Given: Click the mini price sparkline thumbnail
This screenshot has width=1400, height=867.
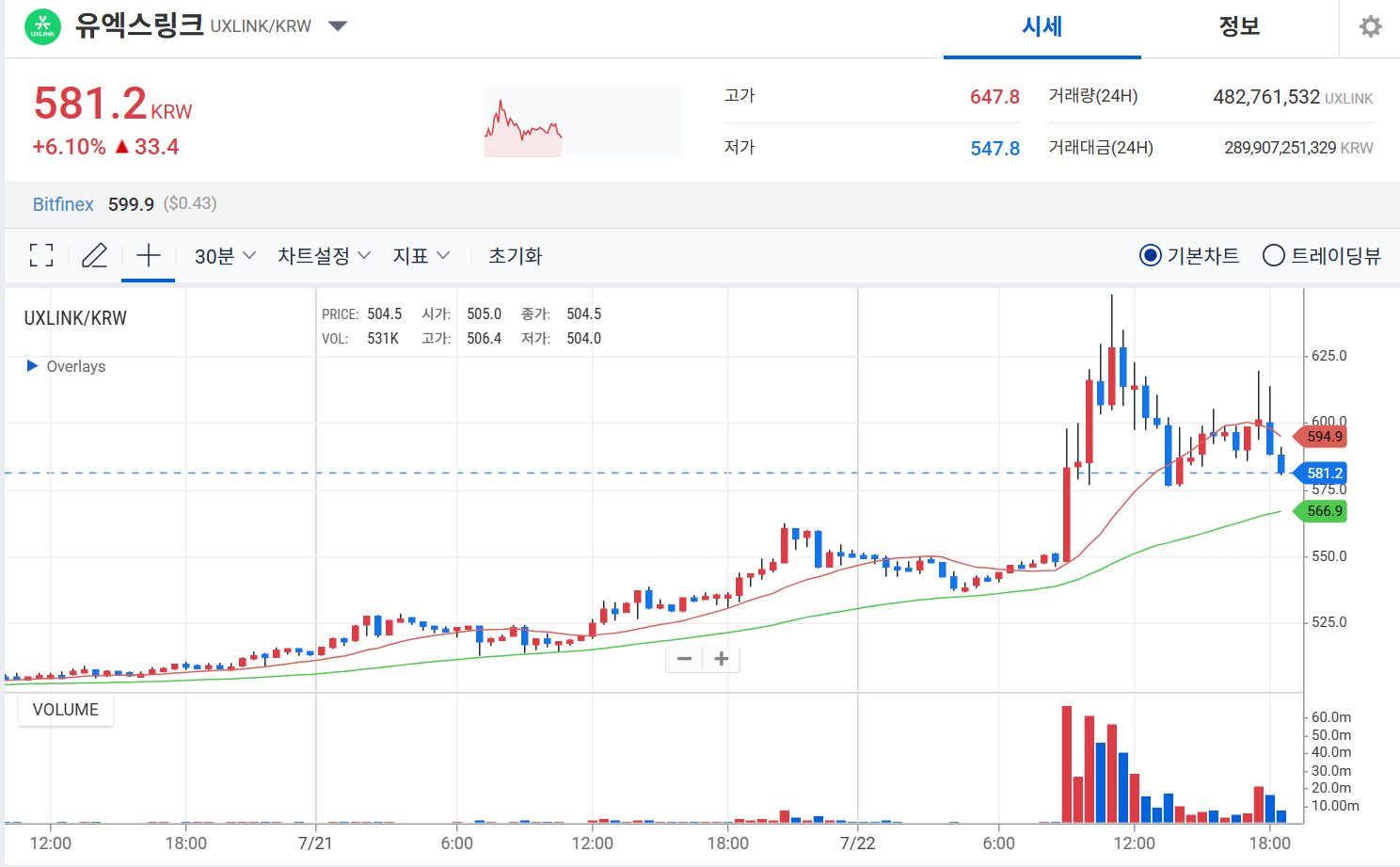Looking at the screenshot, I should point(583,122).
